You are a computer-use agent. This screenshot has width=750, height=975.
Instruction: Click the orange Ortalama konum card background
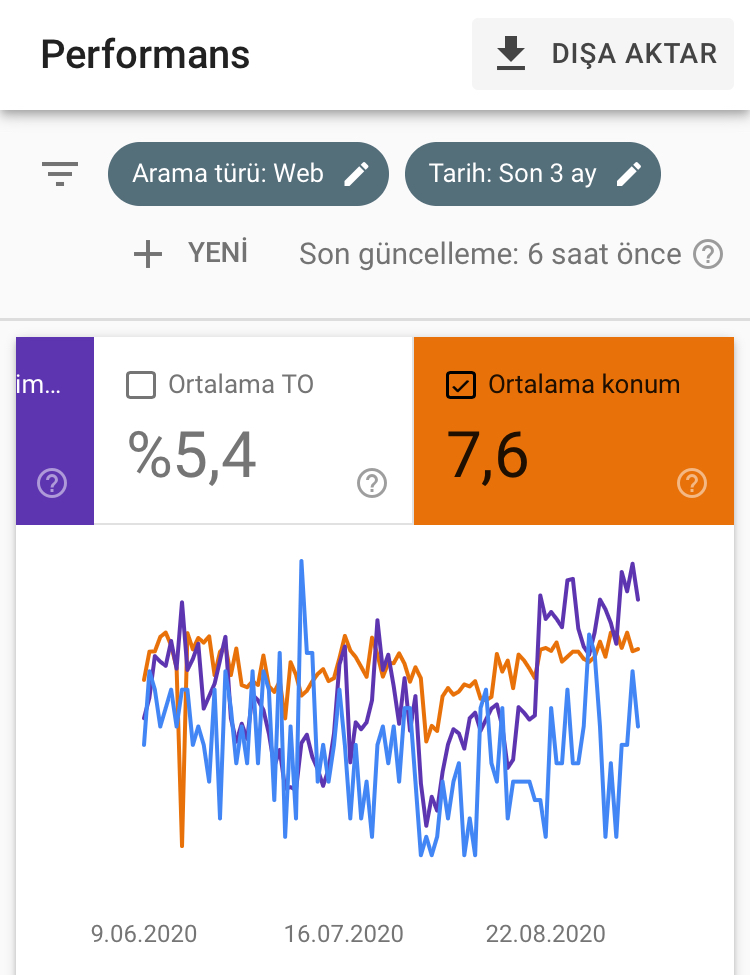(574, 431)
